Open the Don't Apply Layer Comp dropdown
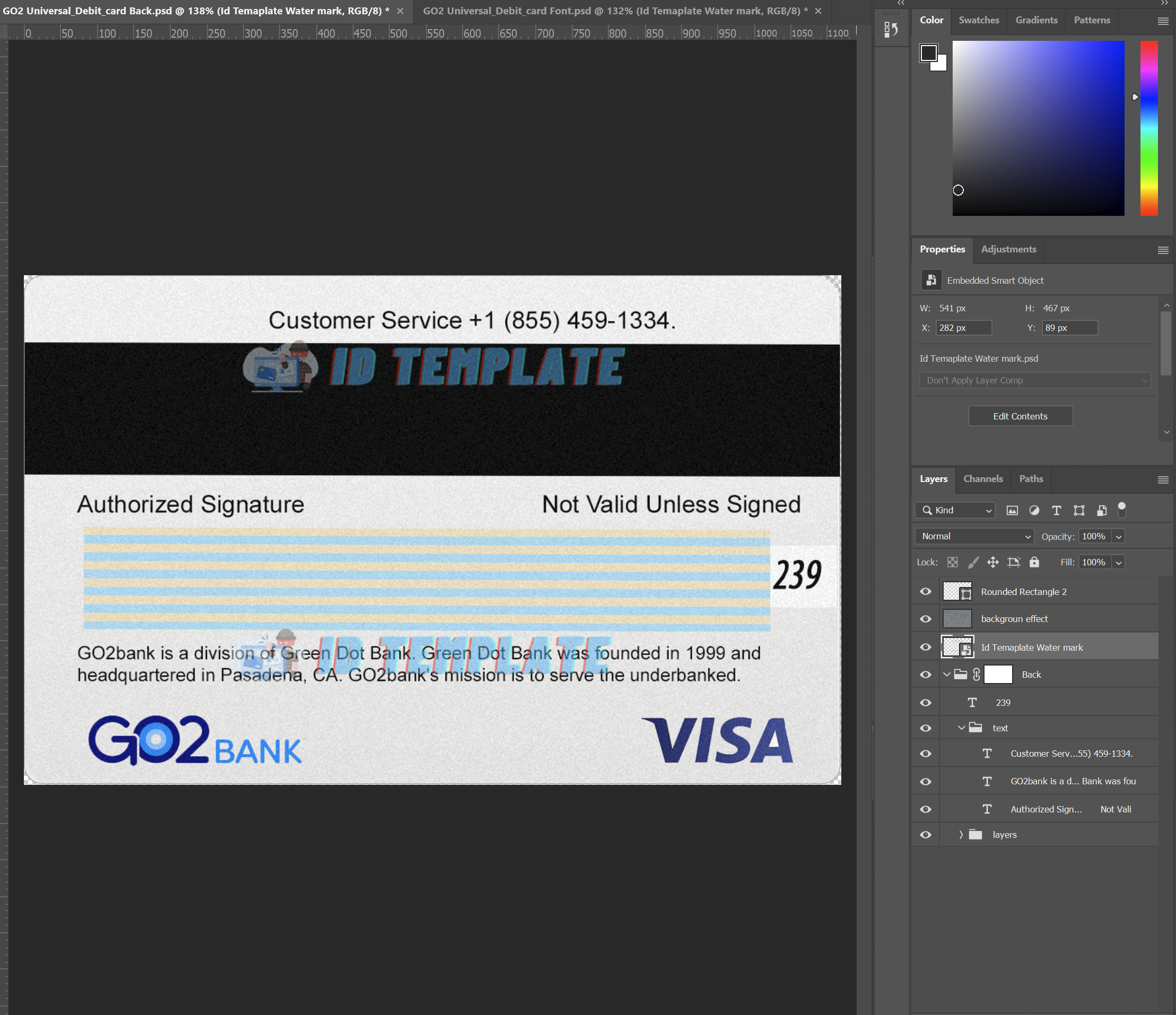 1035,380
